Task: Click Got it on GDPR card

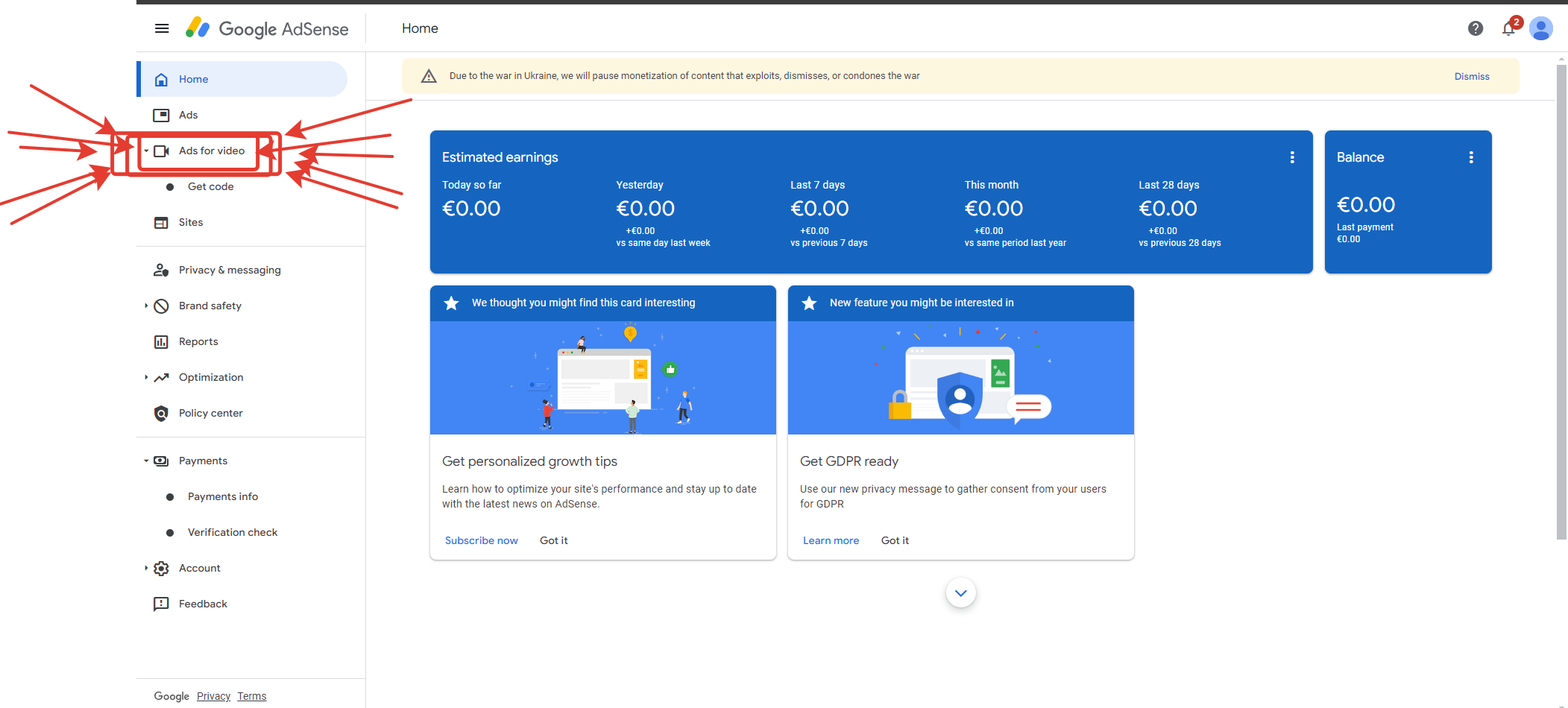Action: coord(895,541)
